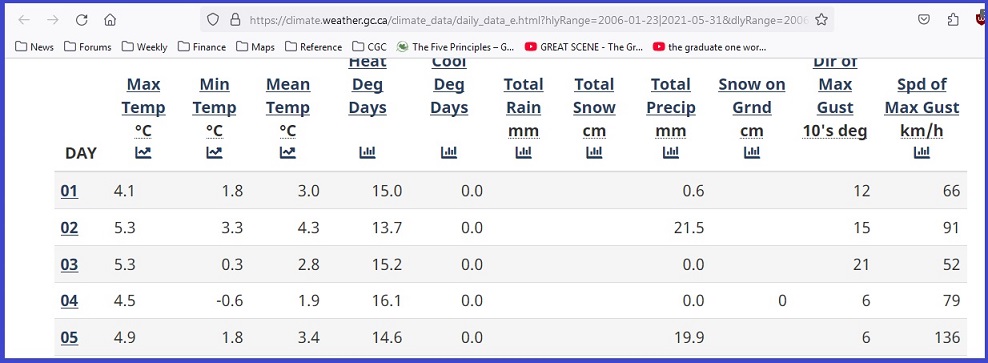The image size is (988, 363).
Task: Go to the browser Home page icon
Action: click(110, 20)
